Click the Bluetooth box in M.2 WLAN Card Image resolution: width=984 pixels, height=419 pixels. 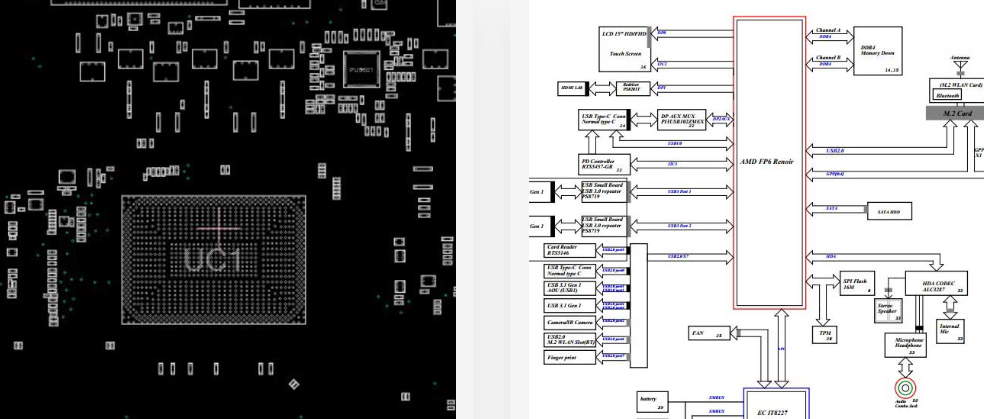[x=948, y=95]
